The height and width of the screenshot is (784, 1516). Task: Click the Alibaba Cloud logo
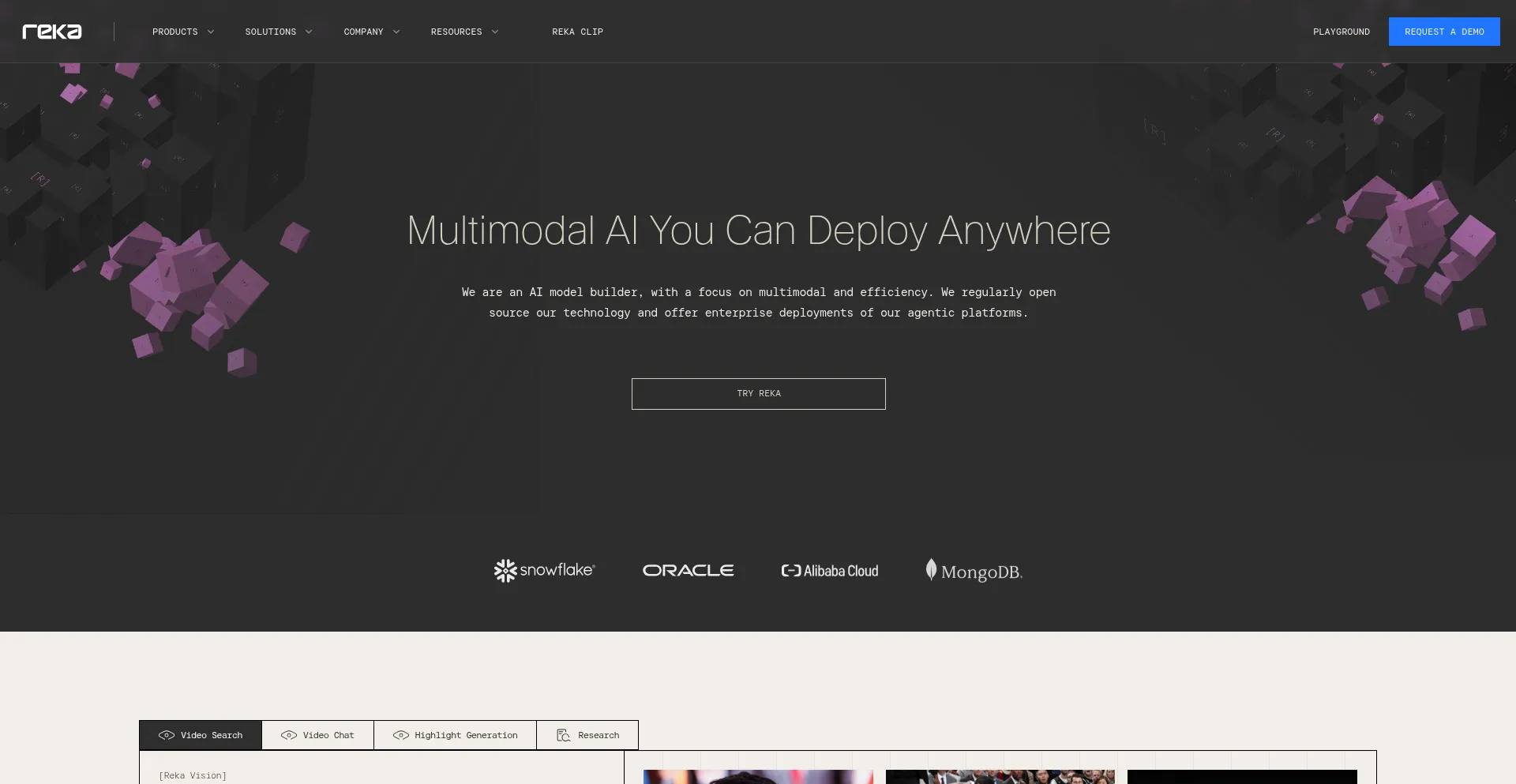pyautogui.click(x=829, y=571)
